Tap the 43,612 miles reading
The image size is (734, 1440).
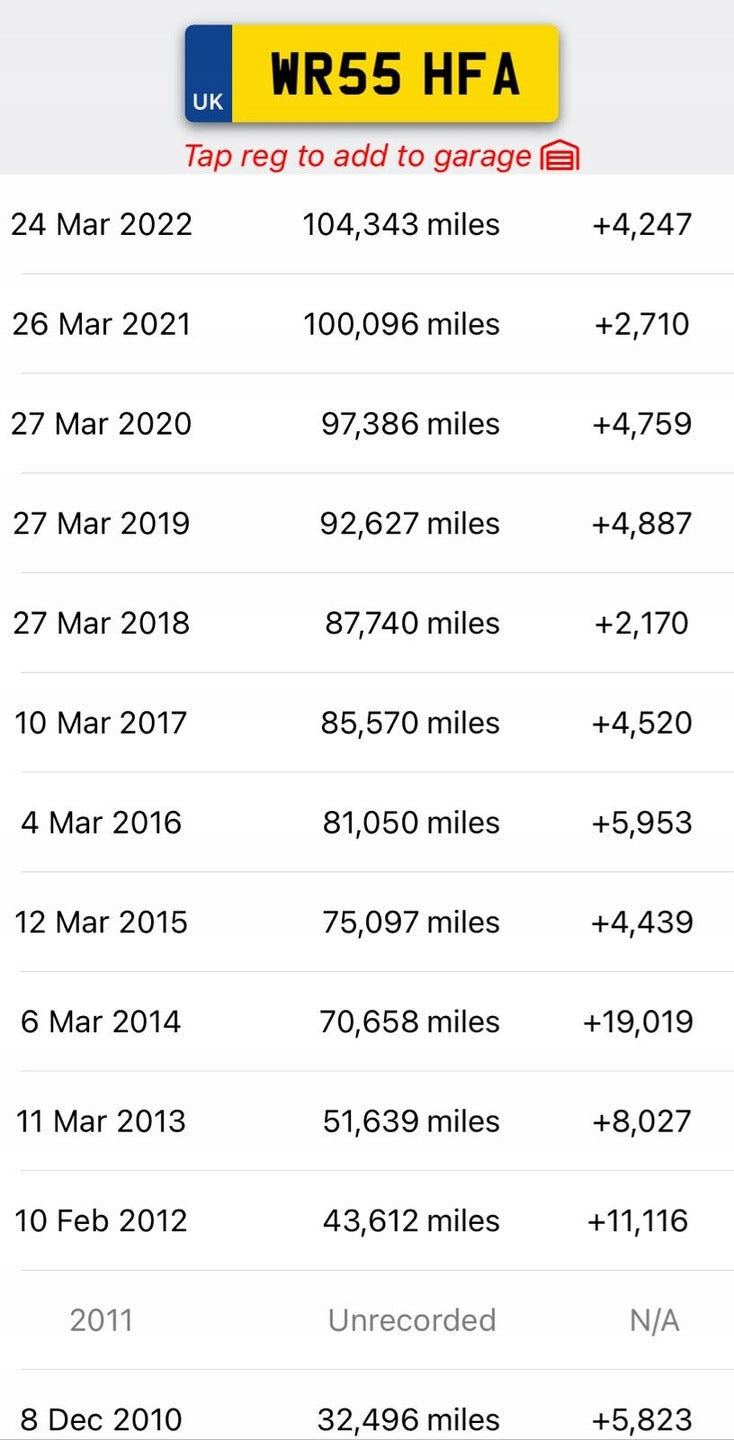pos(411,1220)
